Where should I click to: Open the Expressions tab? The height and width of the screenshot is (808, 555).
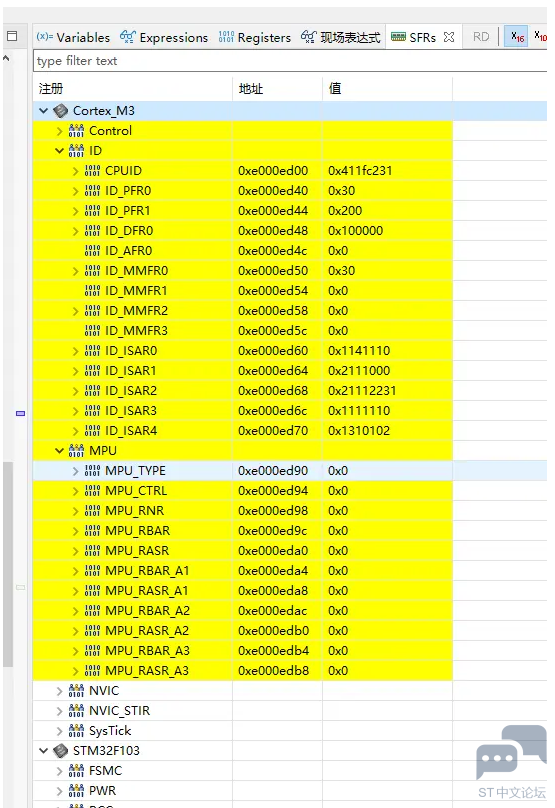pyautogui.click(x=164, y=37)
